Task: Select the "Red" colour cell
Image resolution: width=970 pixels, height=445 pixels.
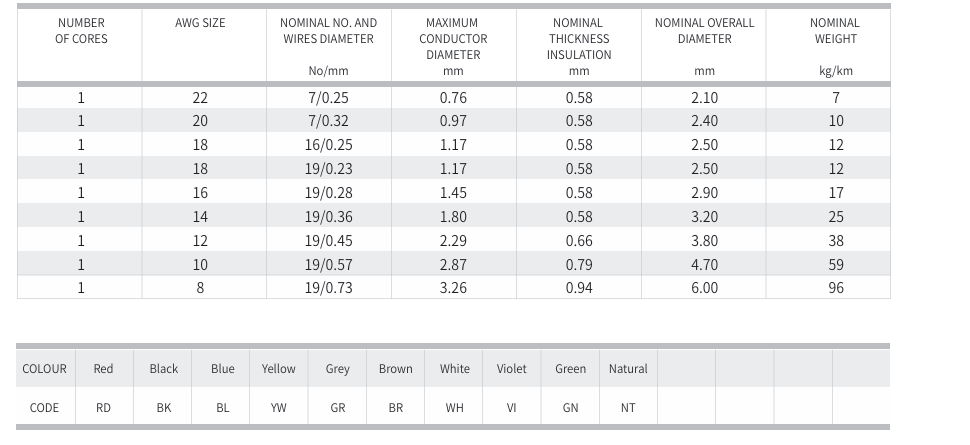Action: tap(103, 369)
